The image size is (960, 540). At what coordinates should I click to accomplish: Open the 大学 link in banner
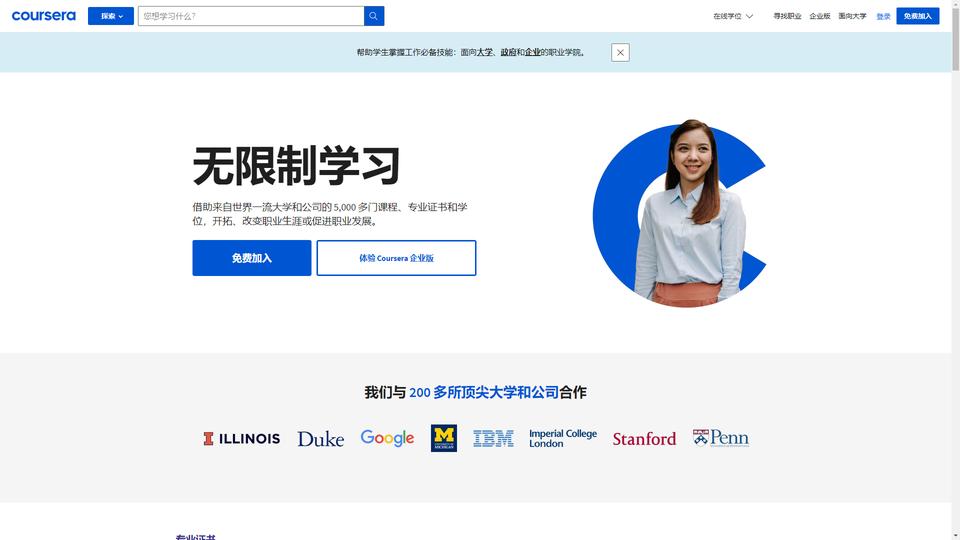click(x=485, y=53)
